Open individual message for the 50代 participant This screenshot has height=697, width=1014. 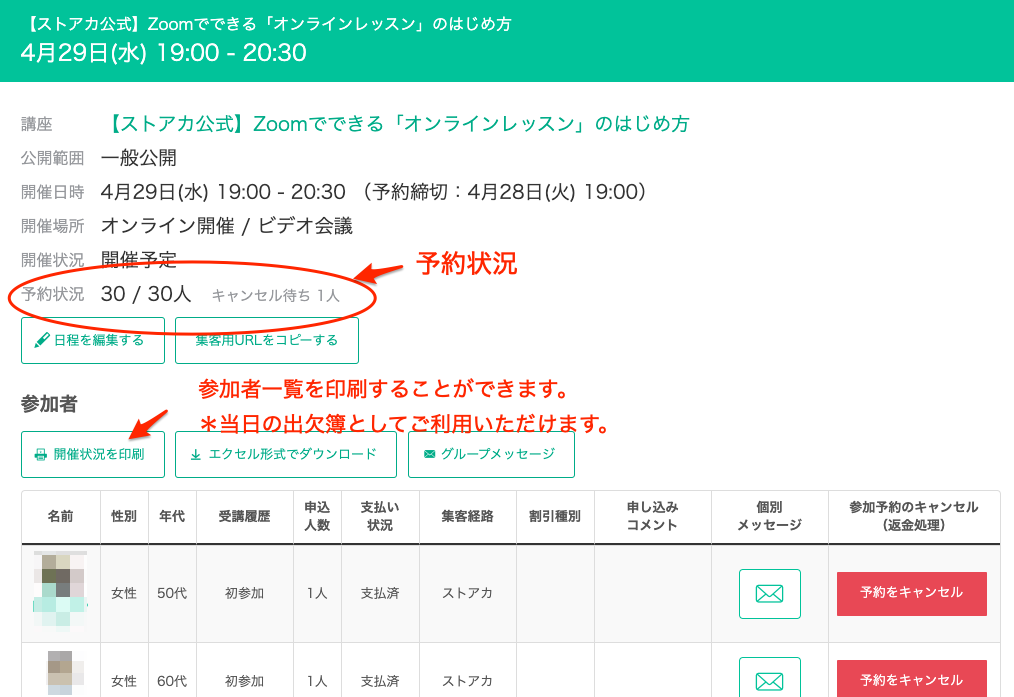(x=770, y=594)
